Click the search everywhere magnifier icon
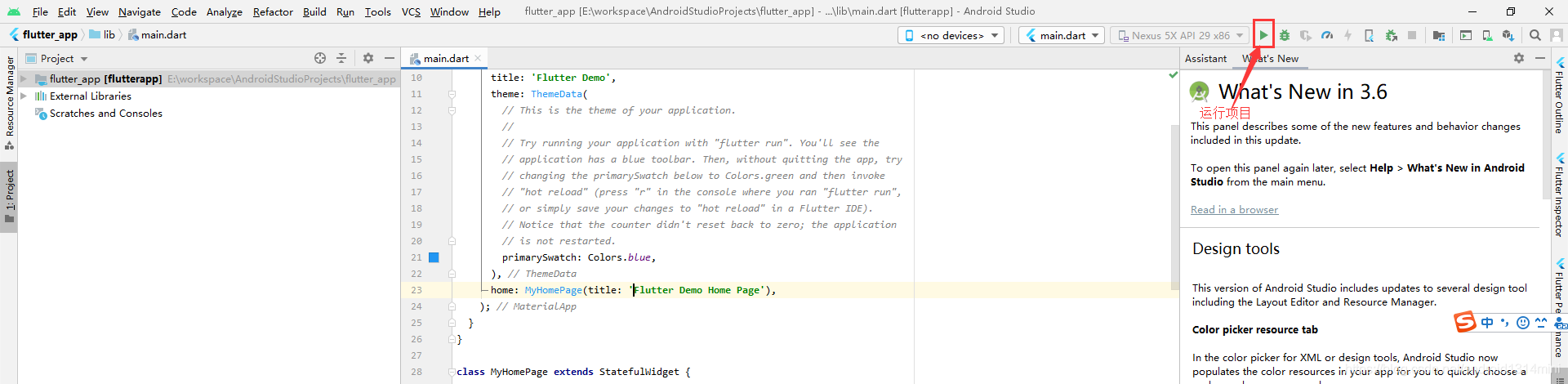Screen dimensions: 1568x384 click(1535, 35)
